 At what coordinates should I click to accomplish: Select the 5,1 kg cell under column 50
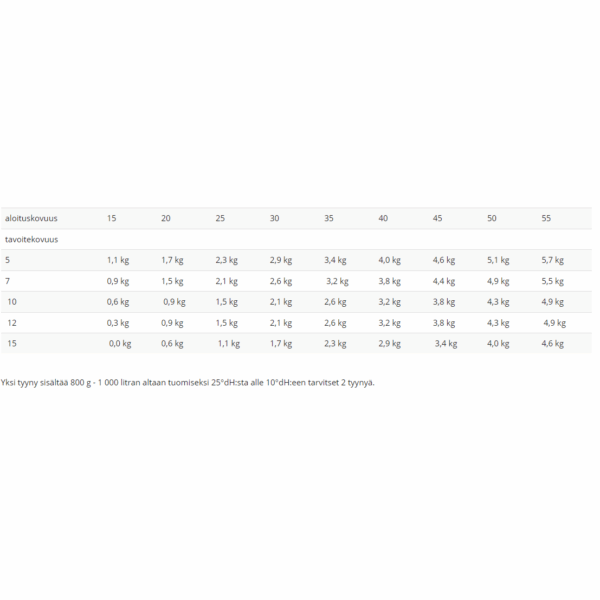pos(498,260)
